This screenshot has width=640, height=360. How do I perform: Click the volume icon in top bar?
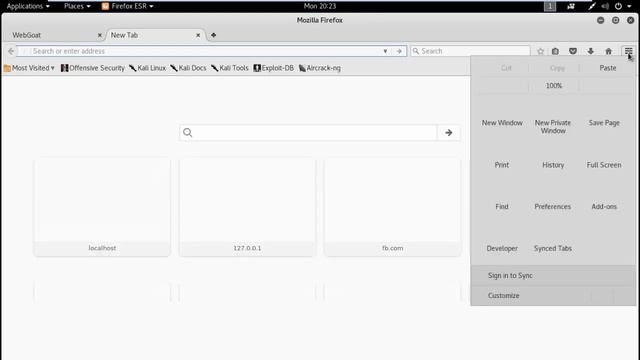coord(605,6)
